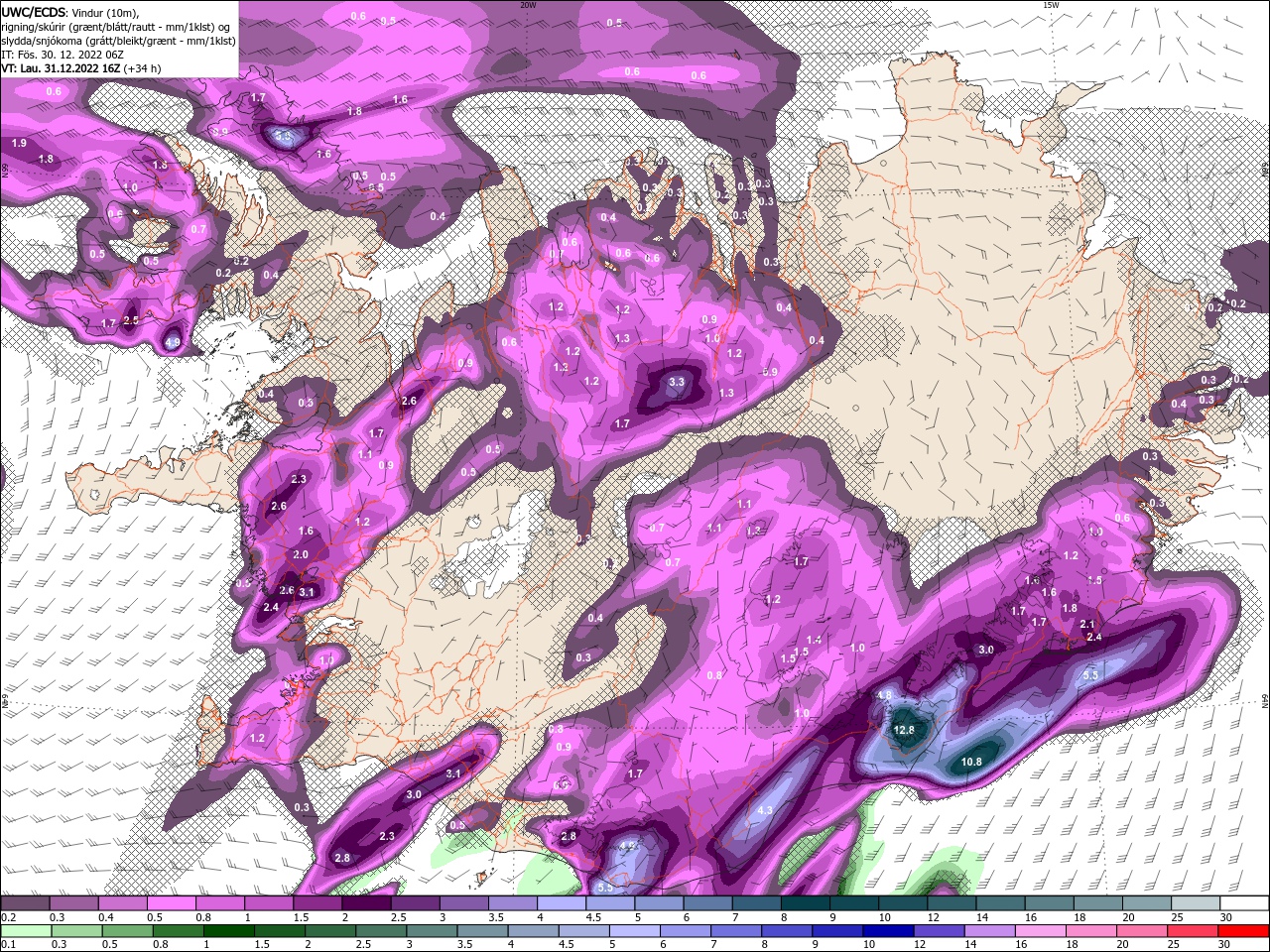Click the 'rigning/skúrir' legend description line
The image size is (1270, 952).
point(117,27)
